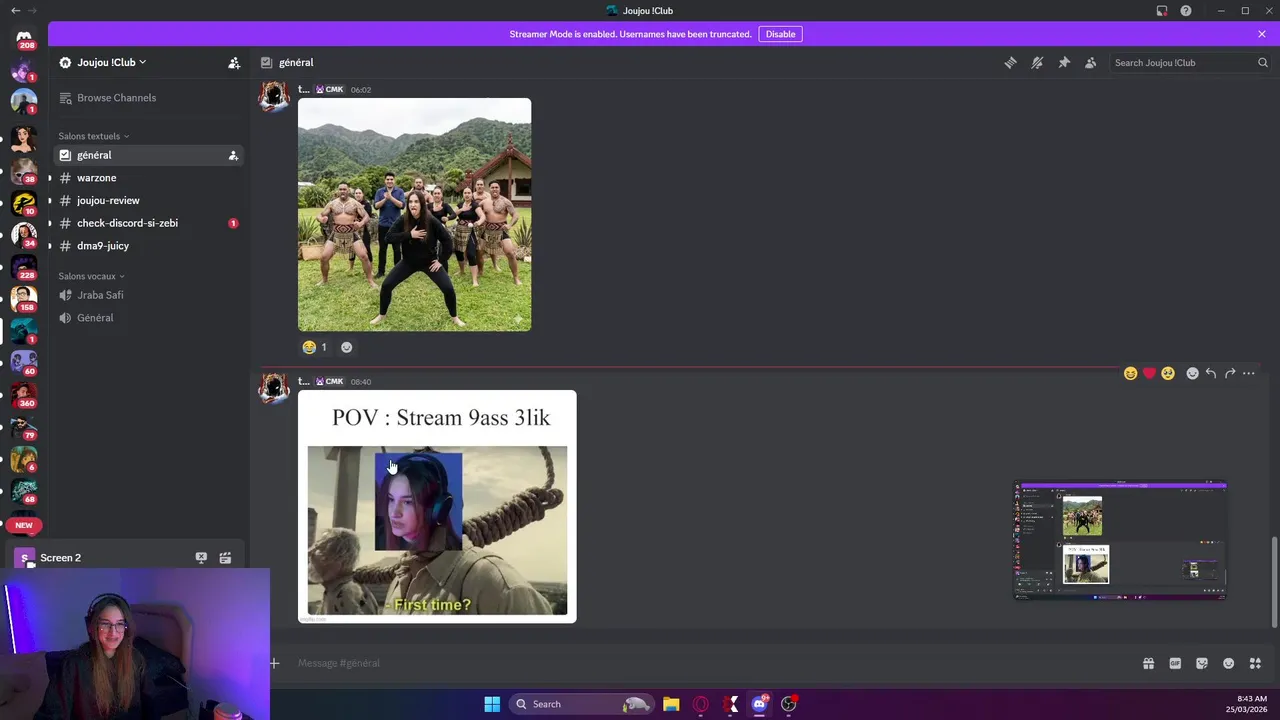Collapse the Salons textuels category

pos(93,136)
